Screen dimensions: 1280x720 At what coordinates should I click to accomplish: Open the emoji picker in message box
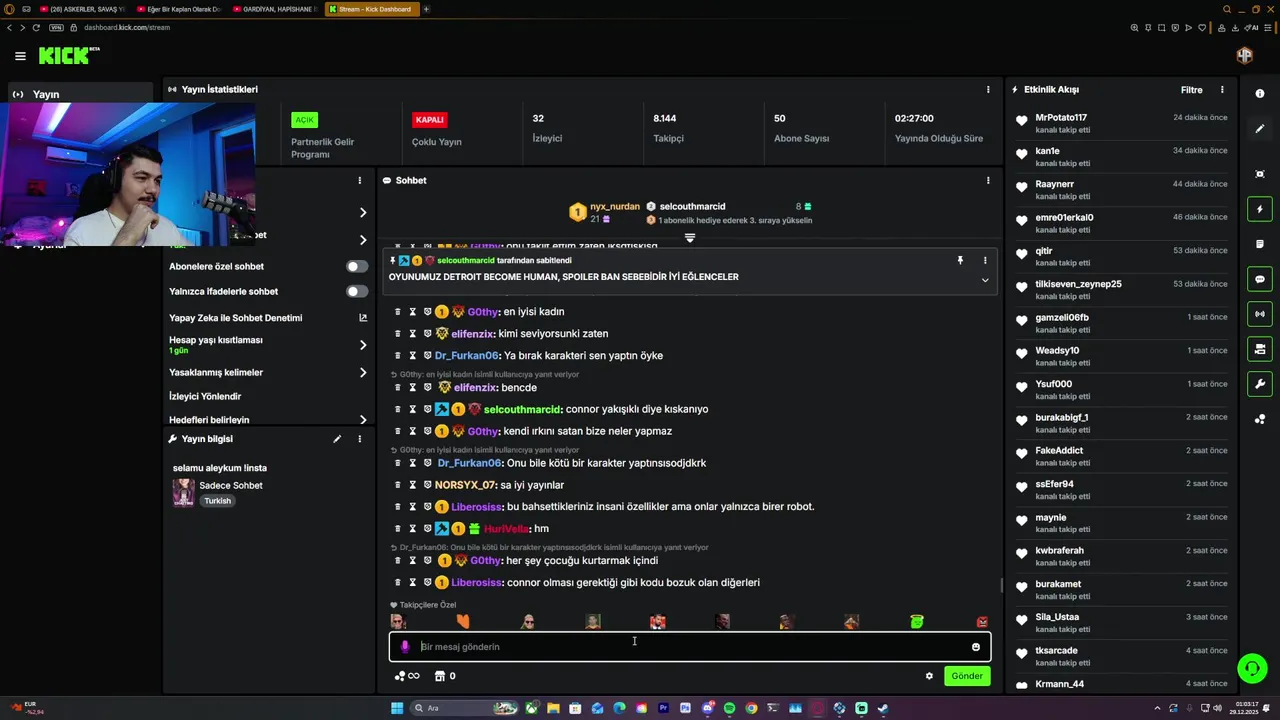[x=976, y=646]
